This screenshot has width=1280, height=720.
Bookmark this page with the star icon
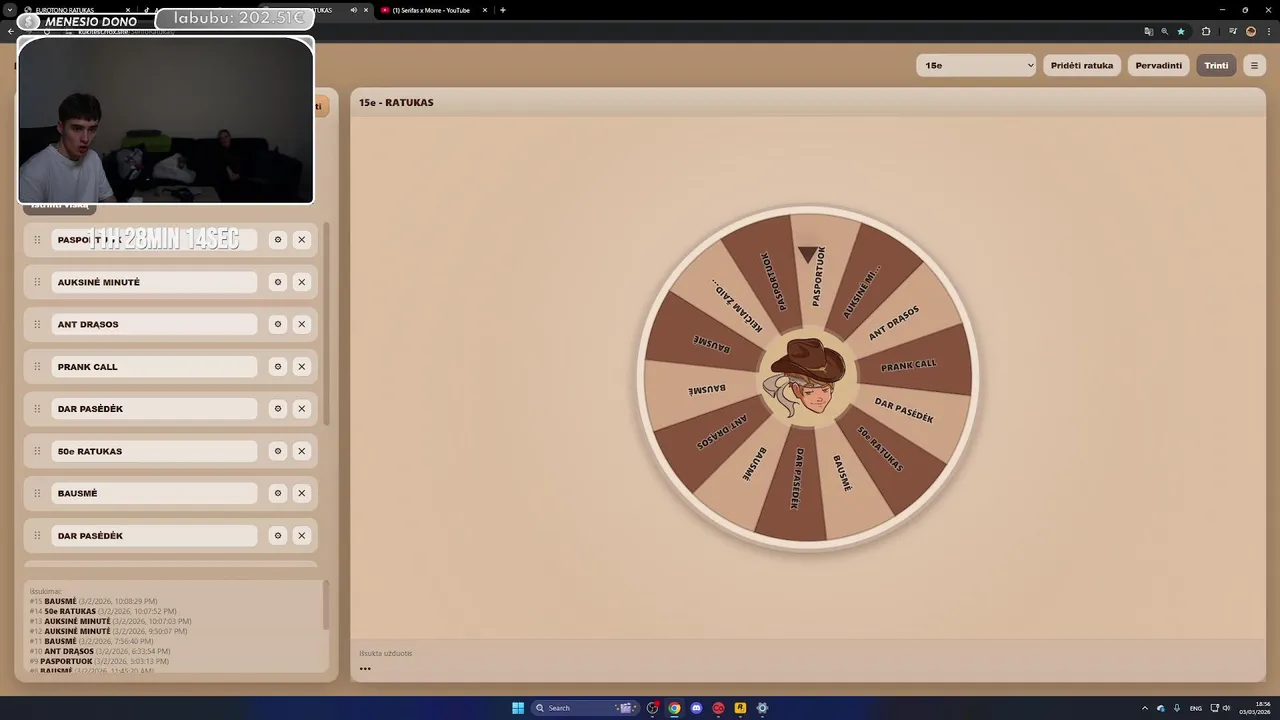1181,31
